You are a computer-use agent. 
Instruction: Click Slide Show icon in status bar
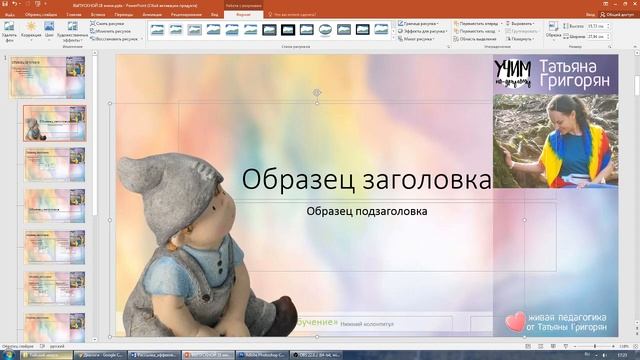pos(566,346)
